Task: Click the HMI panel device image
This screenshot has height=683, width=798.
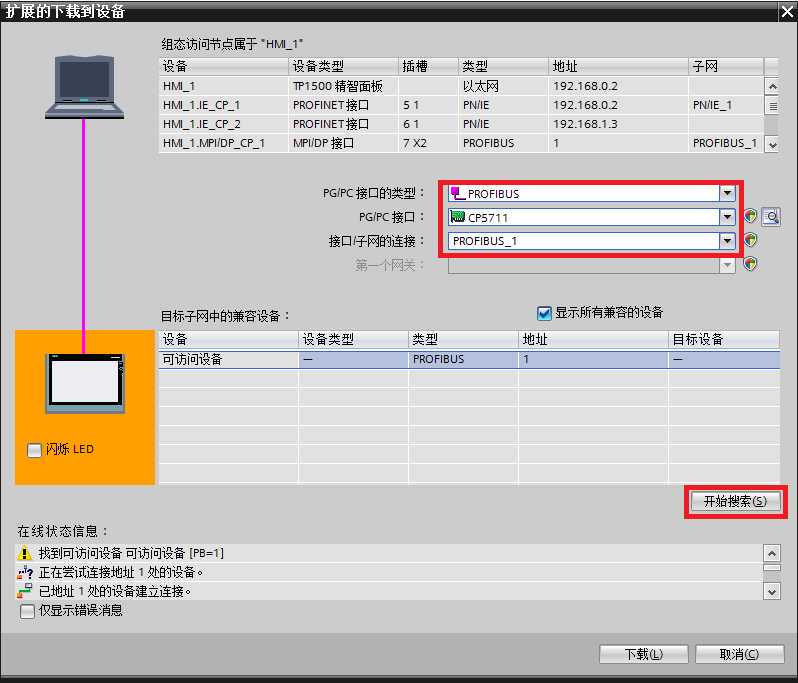Action: (x=85, y=383)
